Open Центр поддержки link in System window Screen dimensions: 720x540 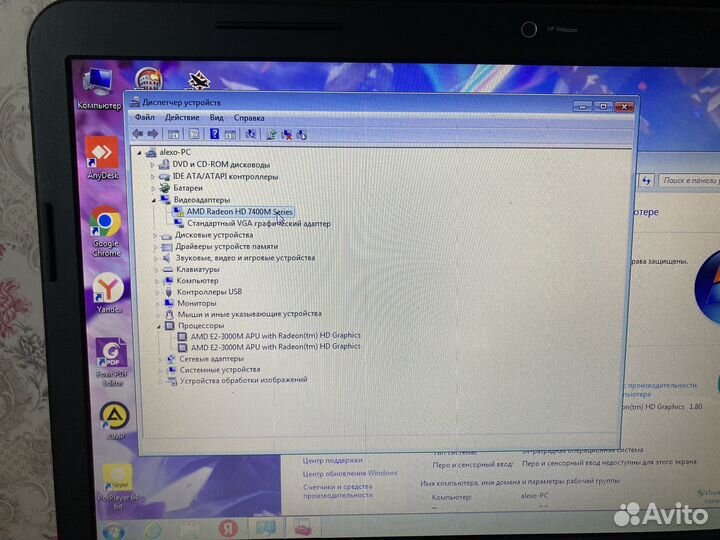[x=332, y=461]
